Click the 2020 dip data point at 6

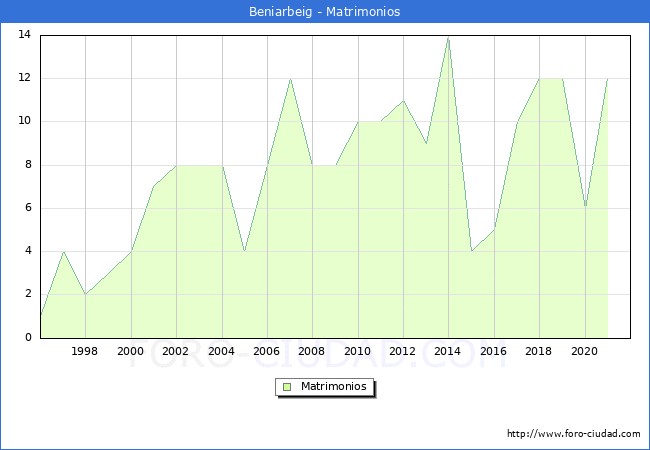point(585,206)
